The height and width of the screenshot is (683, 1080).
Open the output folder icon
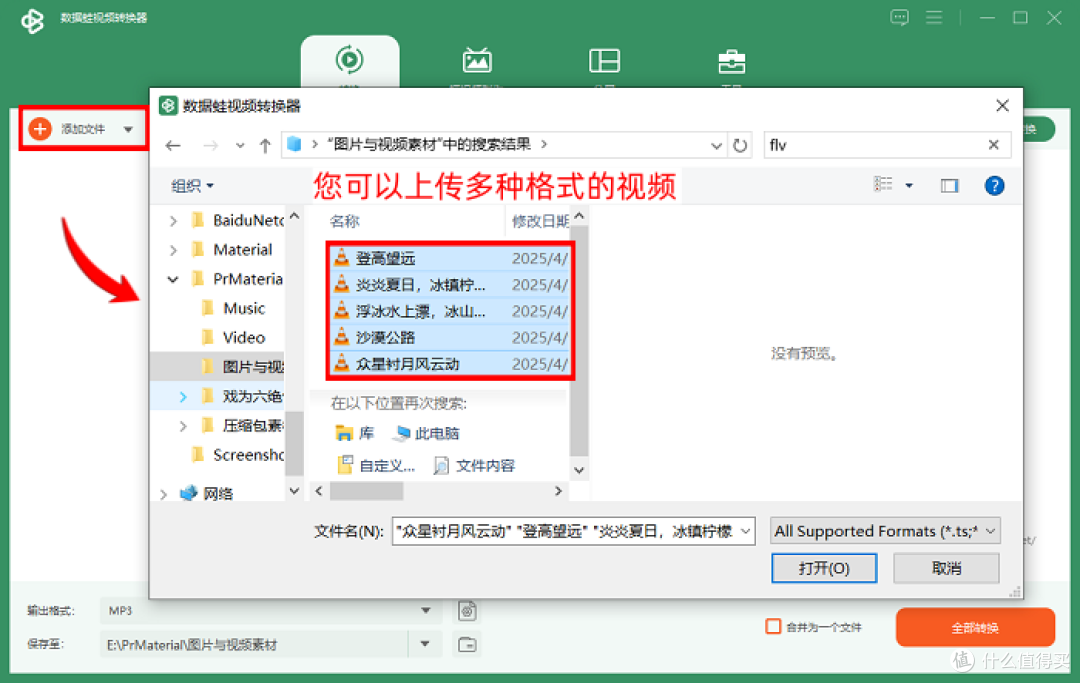pos(467,644)
